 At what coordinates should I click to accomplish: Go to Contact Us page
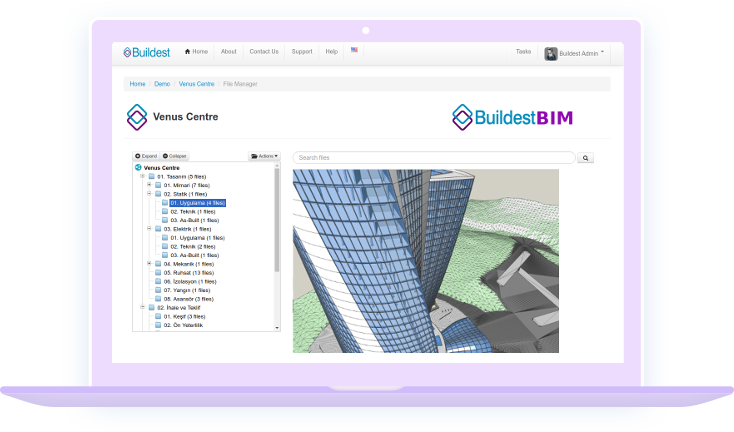264,51
